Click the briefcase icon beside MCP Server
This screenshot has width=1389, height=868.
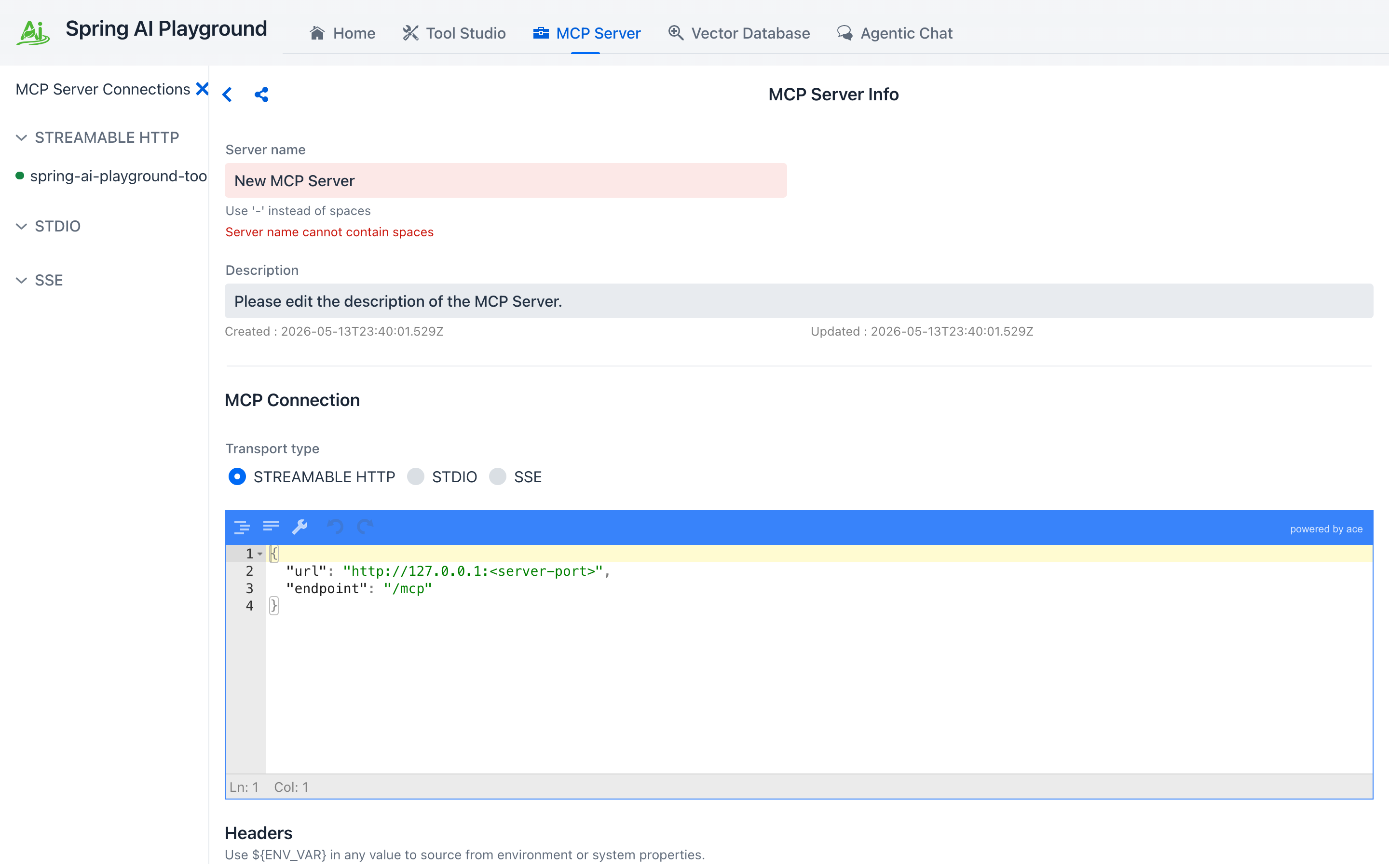541,33
